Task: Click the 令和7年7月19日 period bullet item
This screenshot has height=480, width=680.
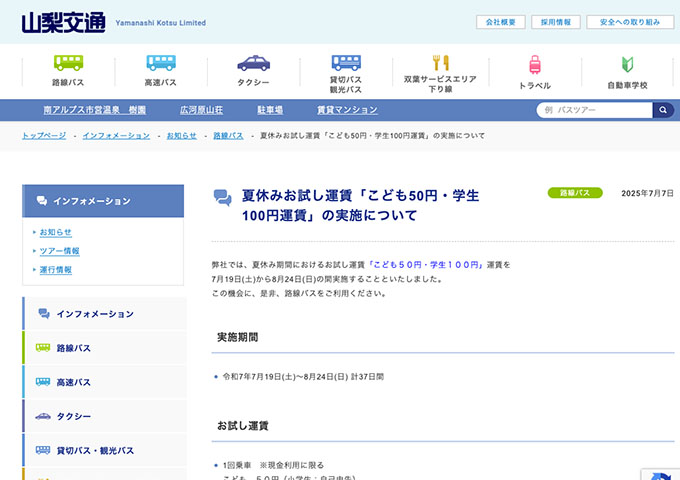Action: [303, 377]
